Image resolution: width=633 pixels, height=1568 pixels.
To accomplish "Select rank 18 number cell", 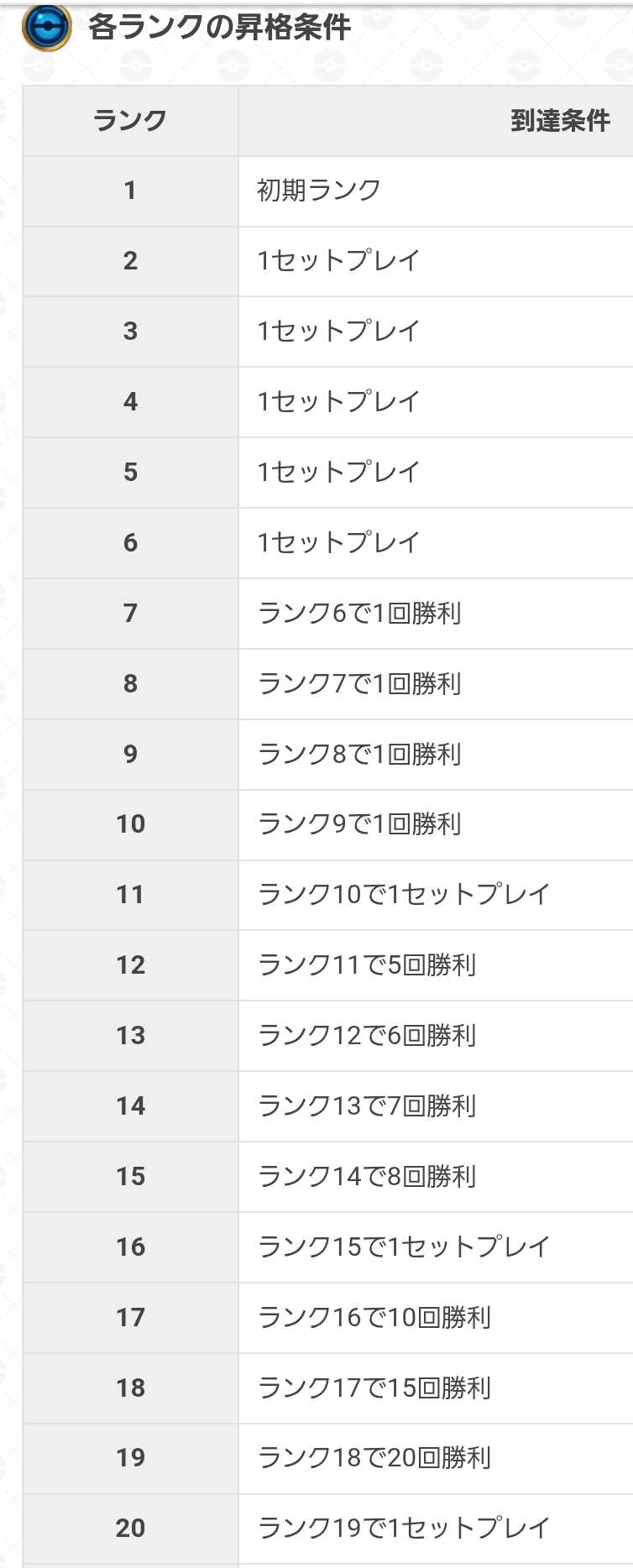I will pyautogui.click(x=130, y=1388).
